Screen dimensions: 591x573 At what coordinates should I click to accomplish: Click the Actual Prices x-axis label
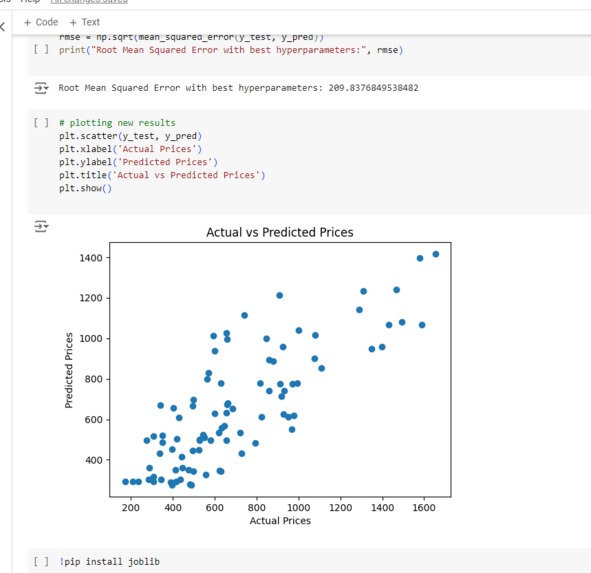point(280,521)
